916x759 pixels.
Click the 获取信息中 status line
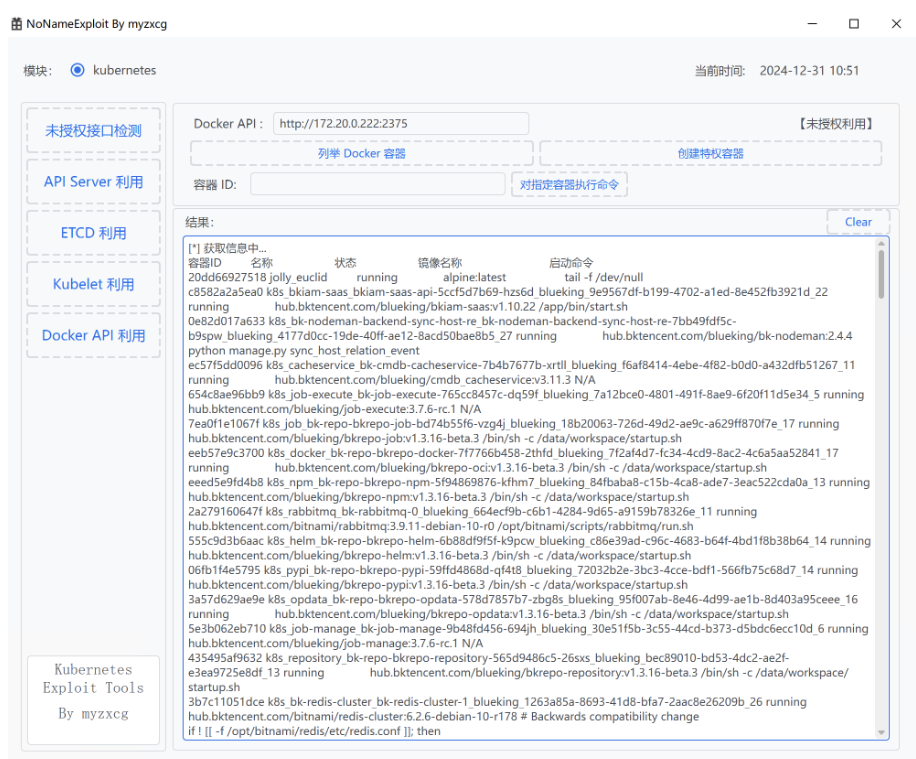click(227, 248)
